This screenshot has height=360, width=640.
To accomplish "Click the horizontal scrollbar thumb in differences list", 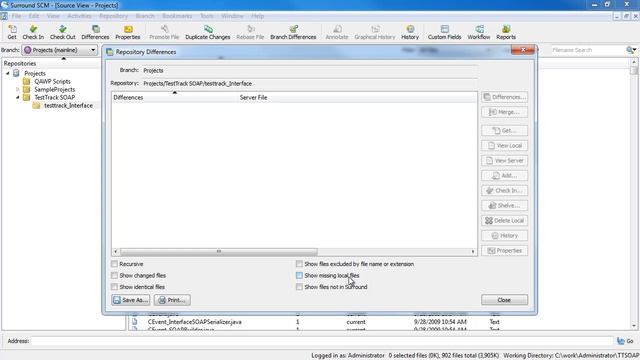I will (x=219, y=251).
